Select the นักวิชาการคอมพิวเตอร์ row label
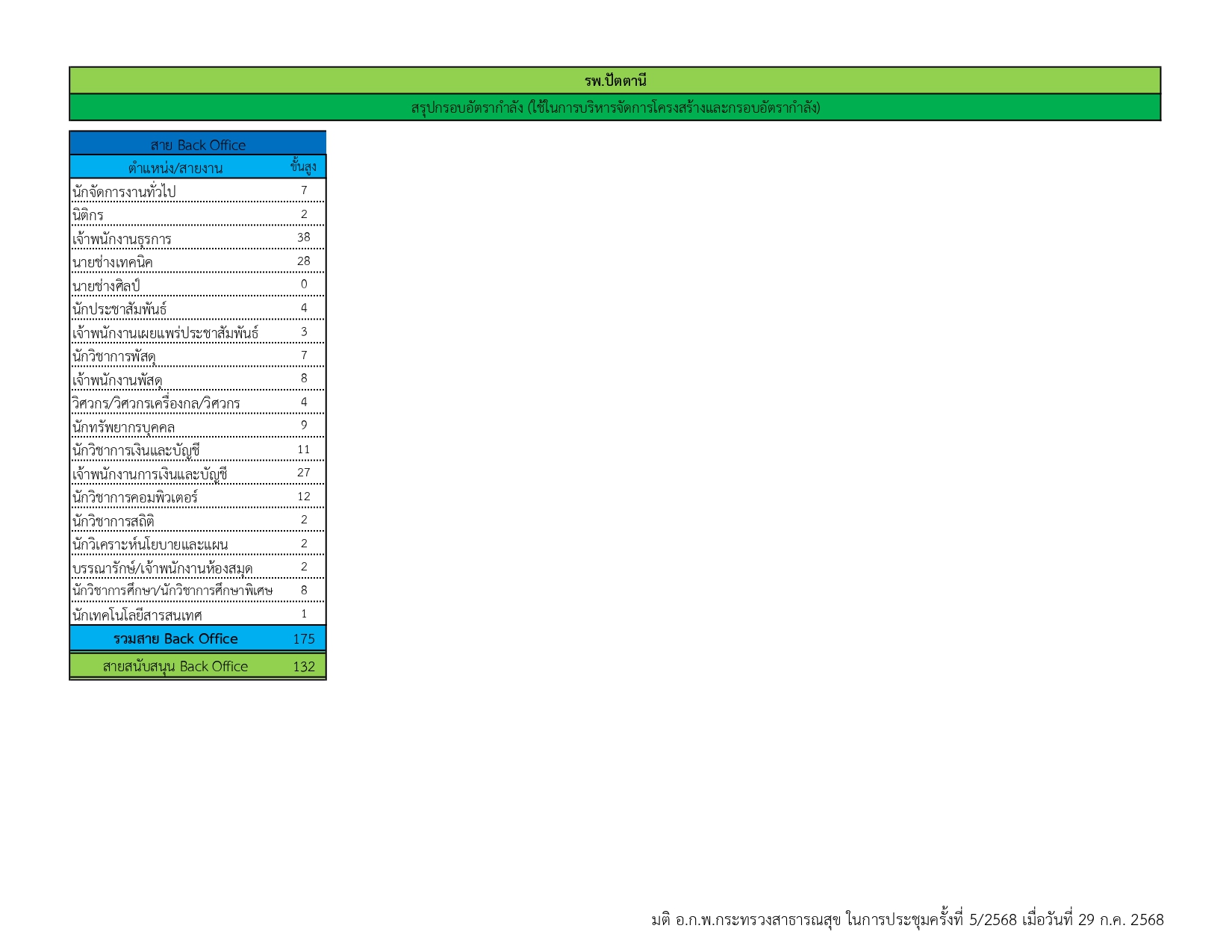The width and height of the screenshot is (1232, 952). pyautogui.click(x=135, y=498)
